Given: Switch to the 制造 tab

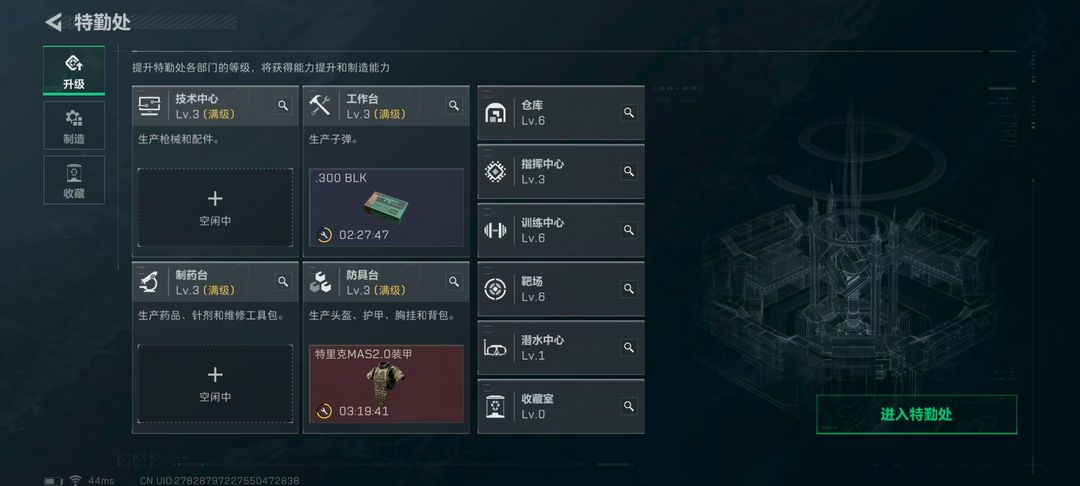Looking at the screenshot, I should [74, 125].
